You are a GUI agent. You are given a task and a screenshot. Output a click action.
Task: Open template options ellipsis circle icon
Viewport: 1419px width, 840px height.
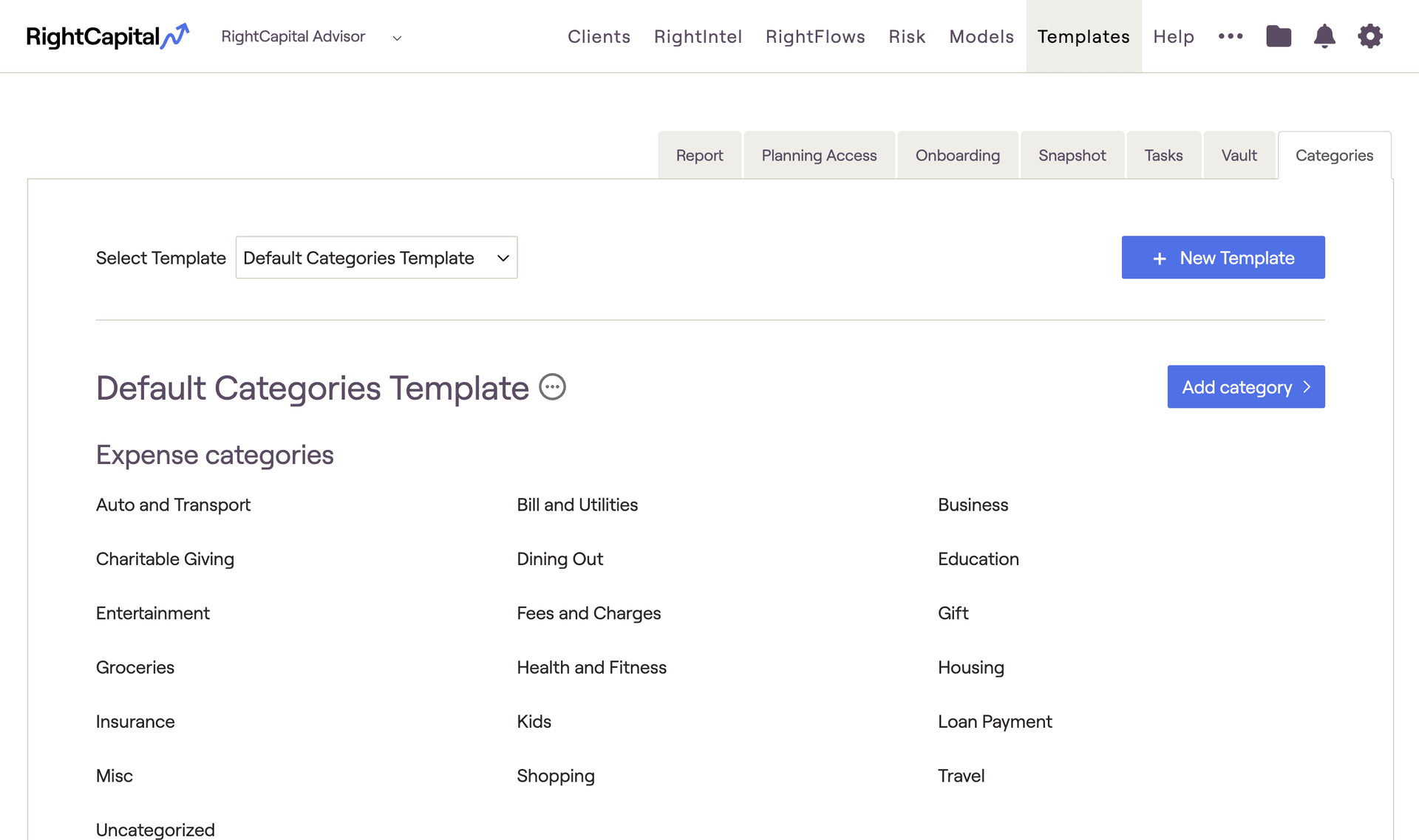point(552,387)
